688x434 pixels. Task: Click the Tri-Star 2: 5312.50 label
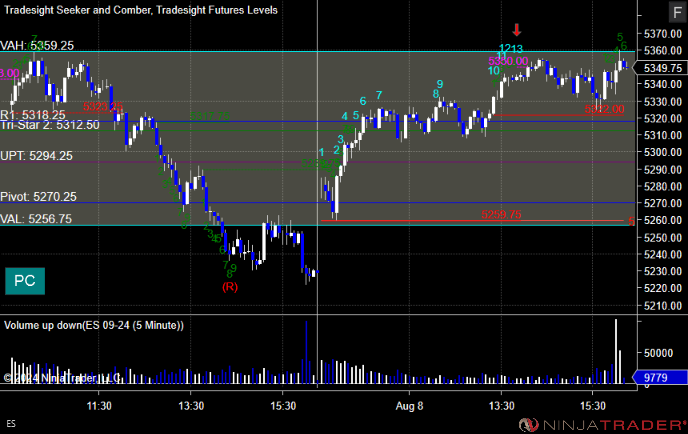[50, 125]
